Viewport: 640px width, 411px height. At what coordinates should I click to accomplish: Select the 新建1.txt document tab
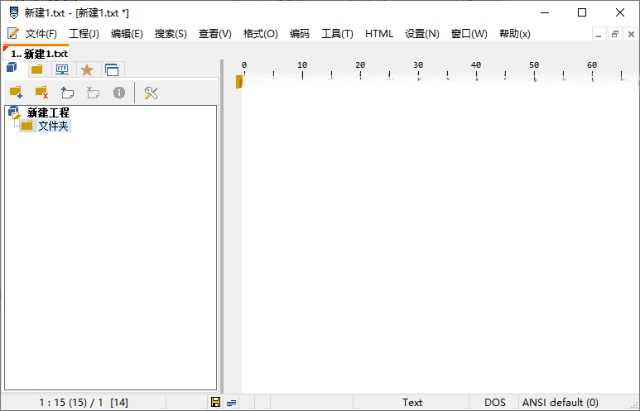tap(36, 53)
